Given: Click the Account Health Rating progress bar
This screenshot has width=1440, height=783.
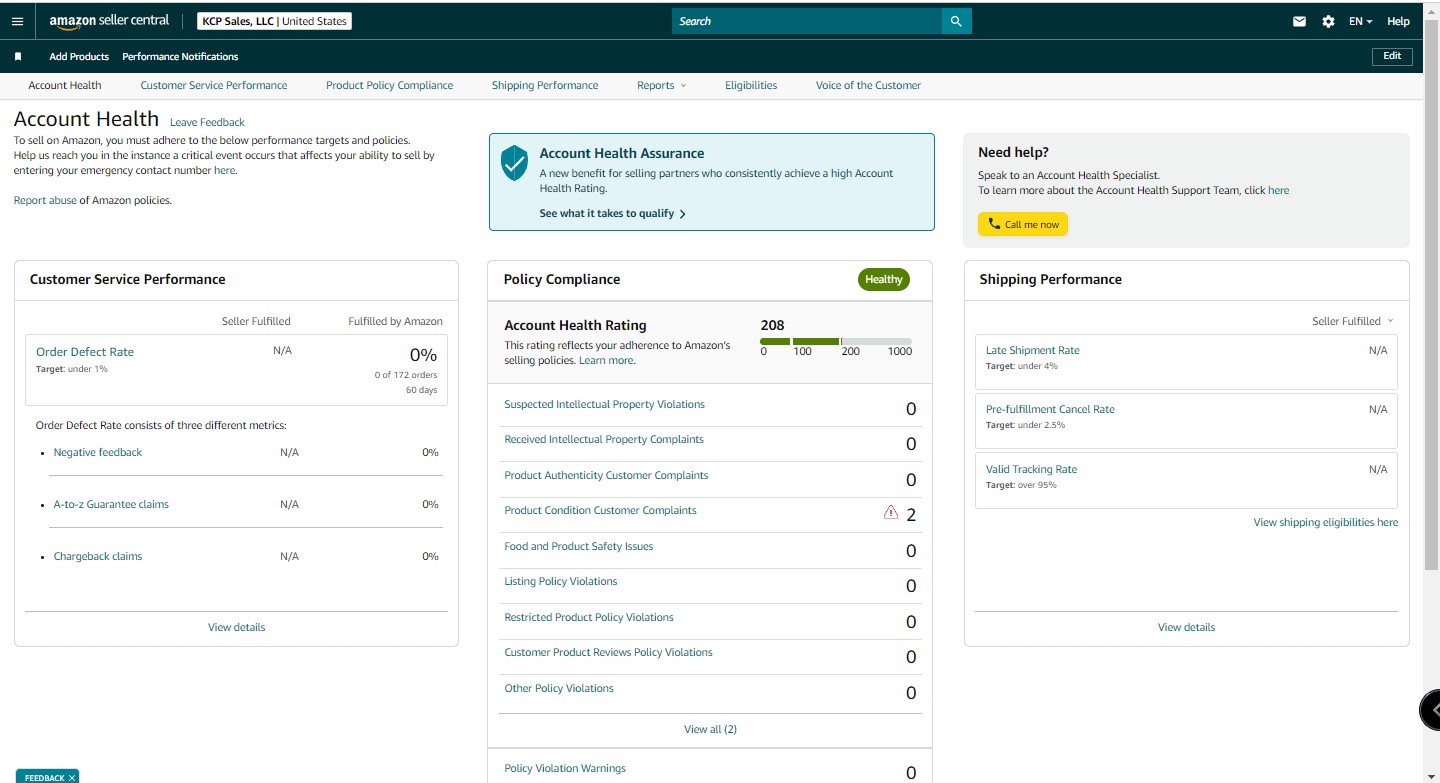Looking at the screenshot, I should point(836,342).
